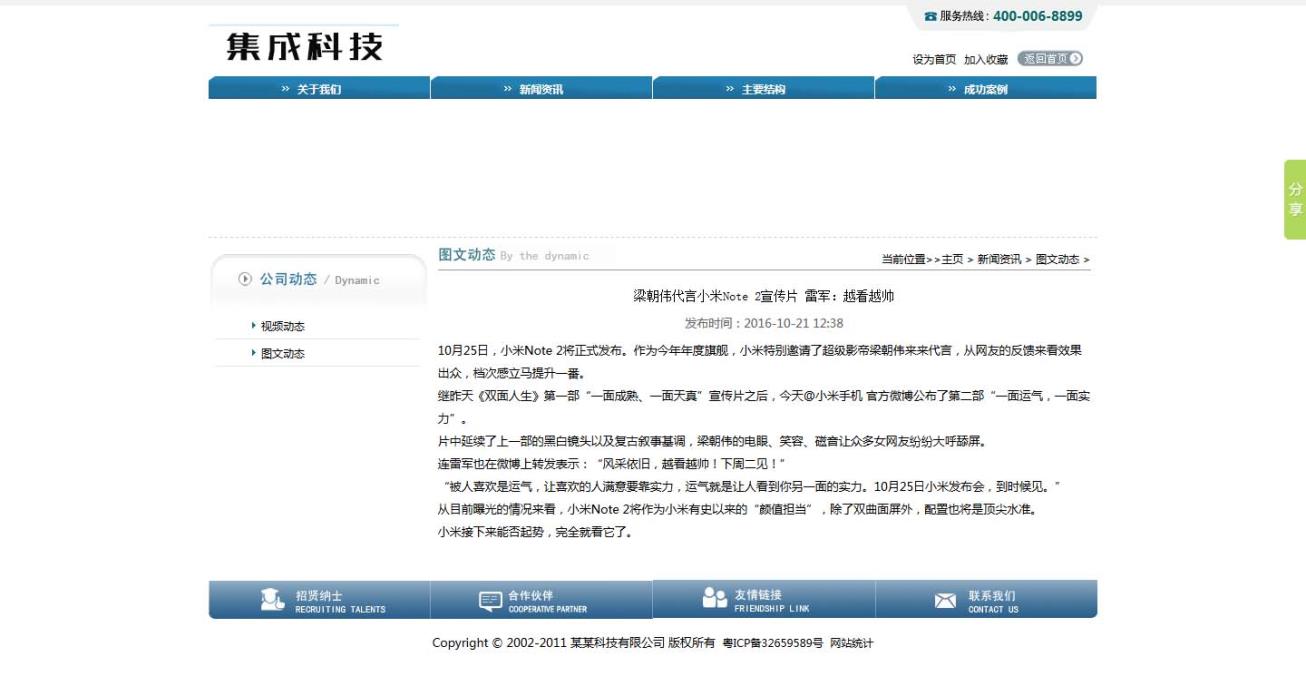The height and width of the screenshot is (696, 1306).
Task: Click the arrow icon on 返回首页 button
Action: [x=1075, y=59]
